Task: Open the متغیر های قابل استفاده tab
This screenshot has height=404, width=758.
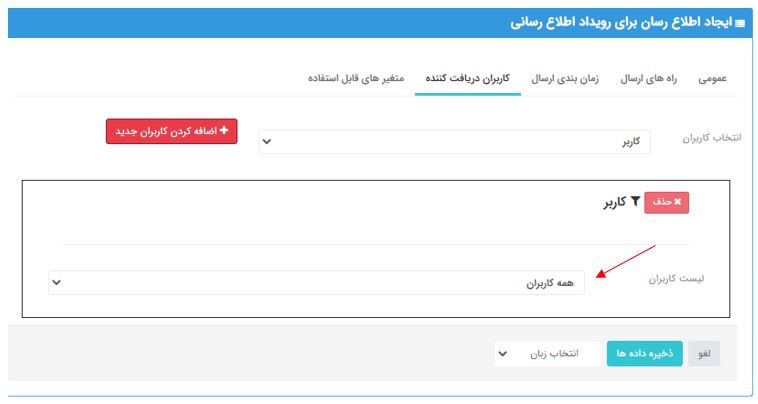Action: [x=356, y=78]
